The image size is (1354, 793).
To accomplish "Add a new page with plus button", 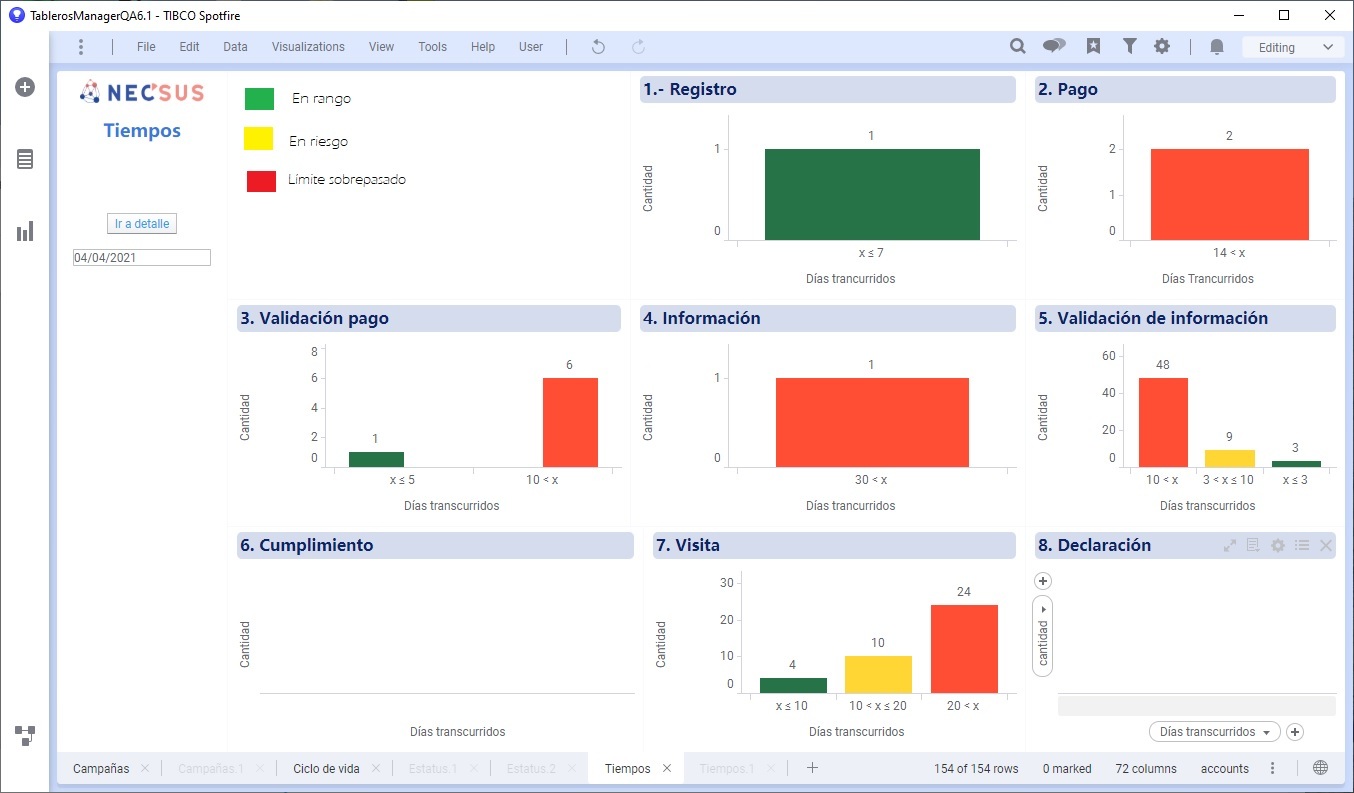I will [x=812, y=768].
